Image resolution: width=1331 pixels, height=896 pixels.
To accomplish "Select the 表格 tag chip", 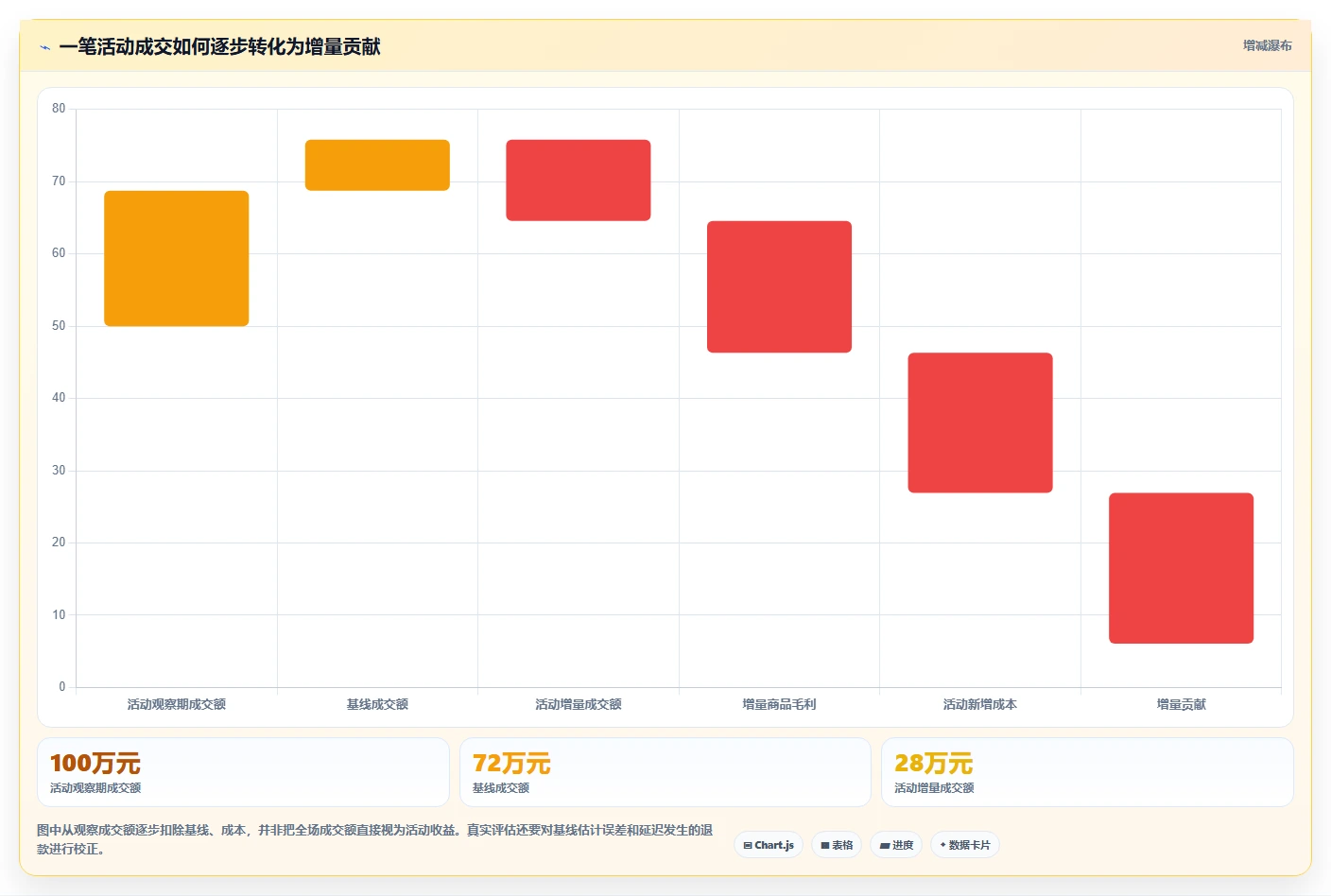I will point(837,845).
